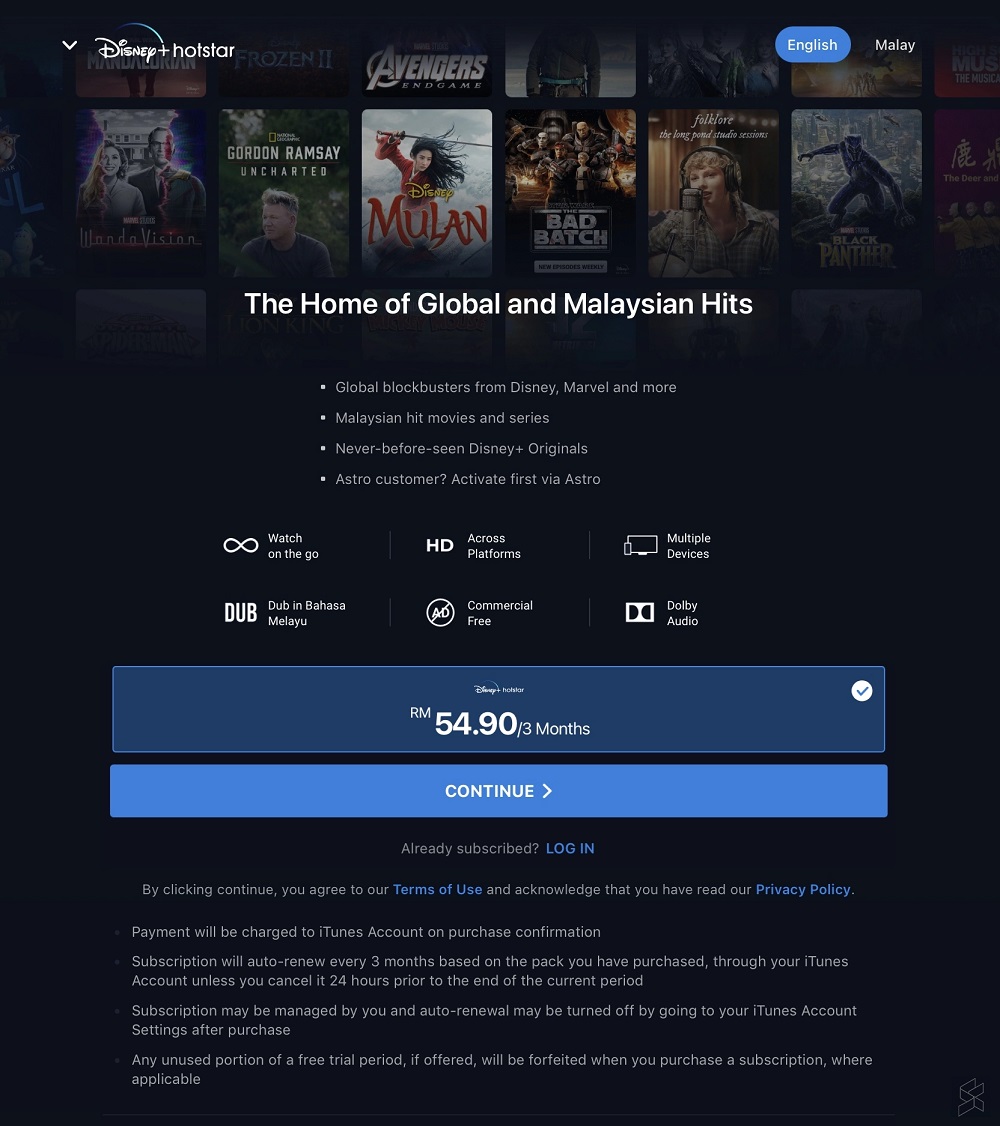Open the Terms of Use link
The width and height of the screenshot is (1000, 1126).
pyautogui.click(x=437, y=889)
